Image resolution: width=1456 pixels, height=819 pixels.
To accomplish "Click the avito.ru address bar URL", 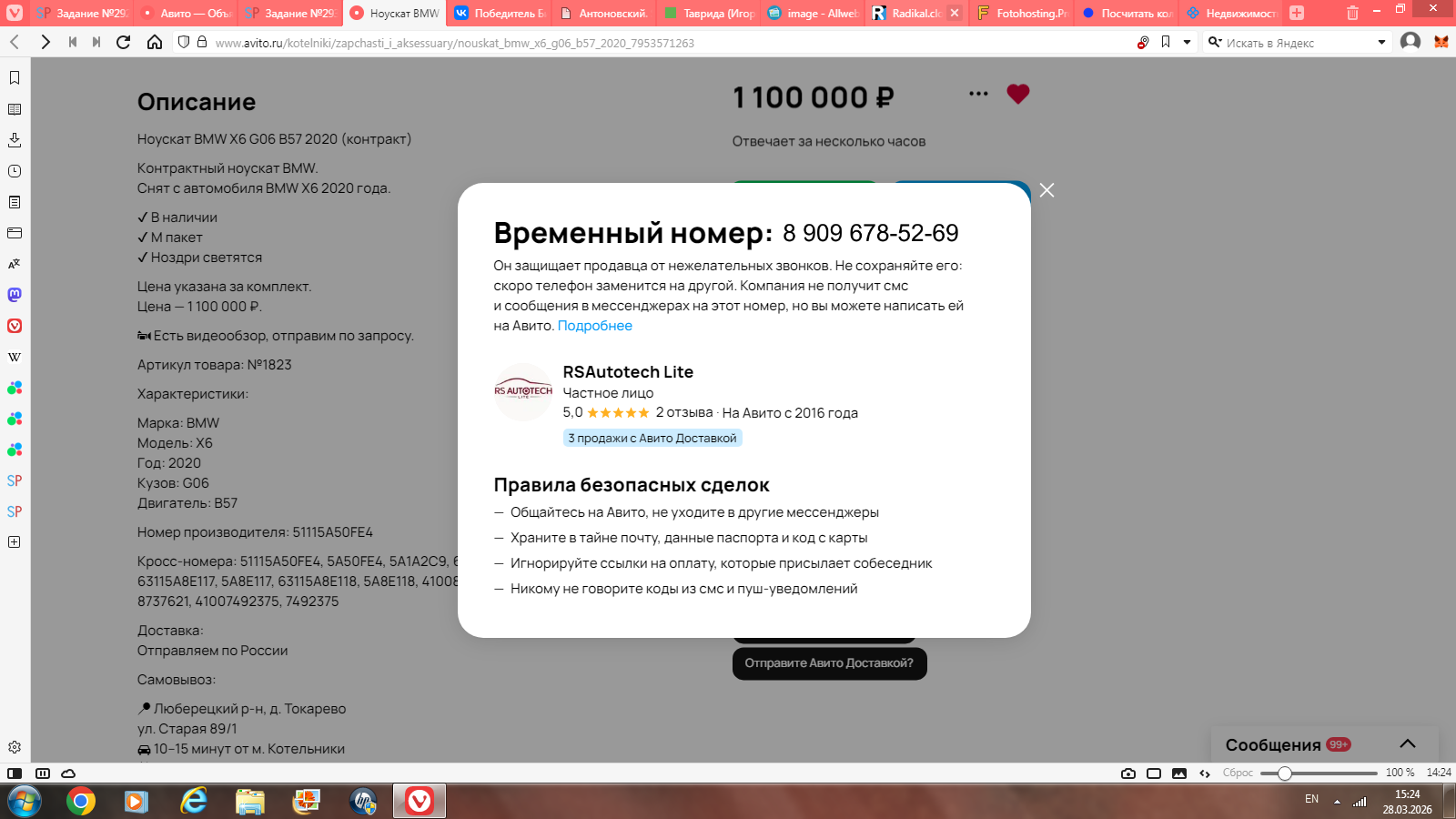I will pos(455,43).
